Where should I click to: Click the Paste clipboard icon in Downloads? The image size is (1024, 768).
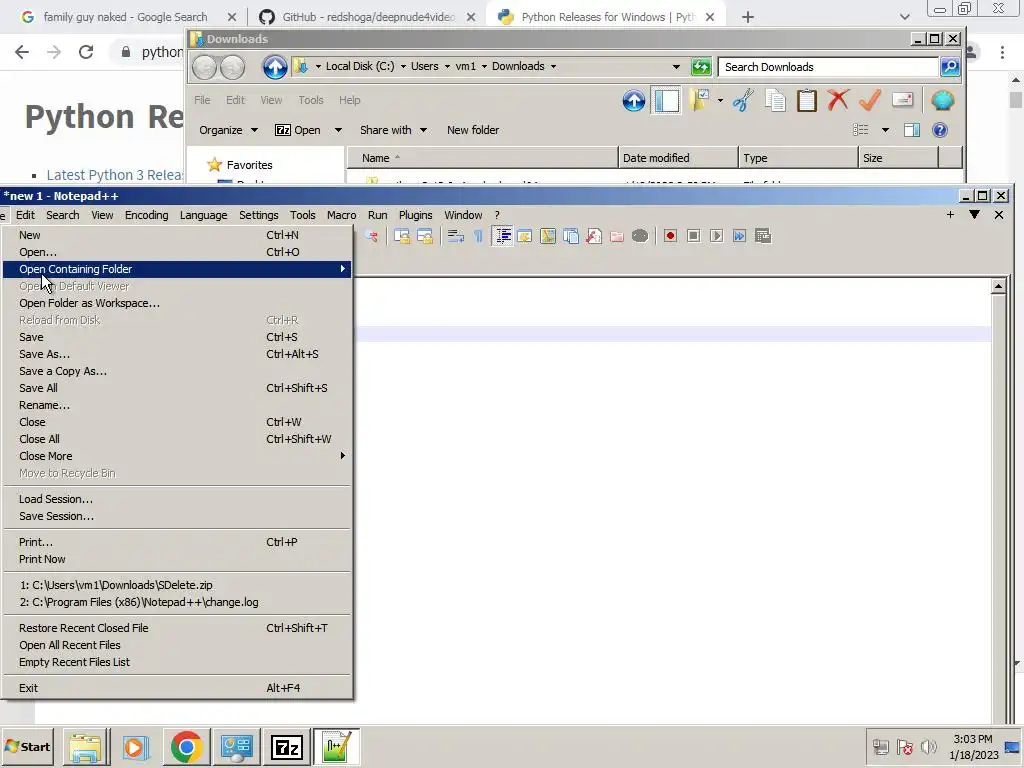(x=807, y=101)
